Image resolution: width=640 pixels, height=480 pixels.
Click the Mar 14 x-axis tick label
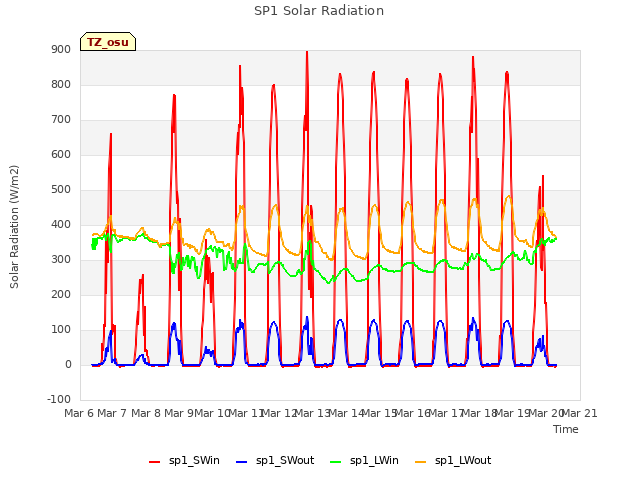(347, 413)
